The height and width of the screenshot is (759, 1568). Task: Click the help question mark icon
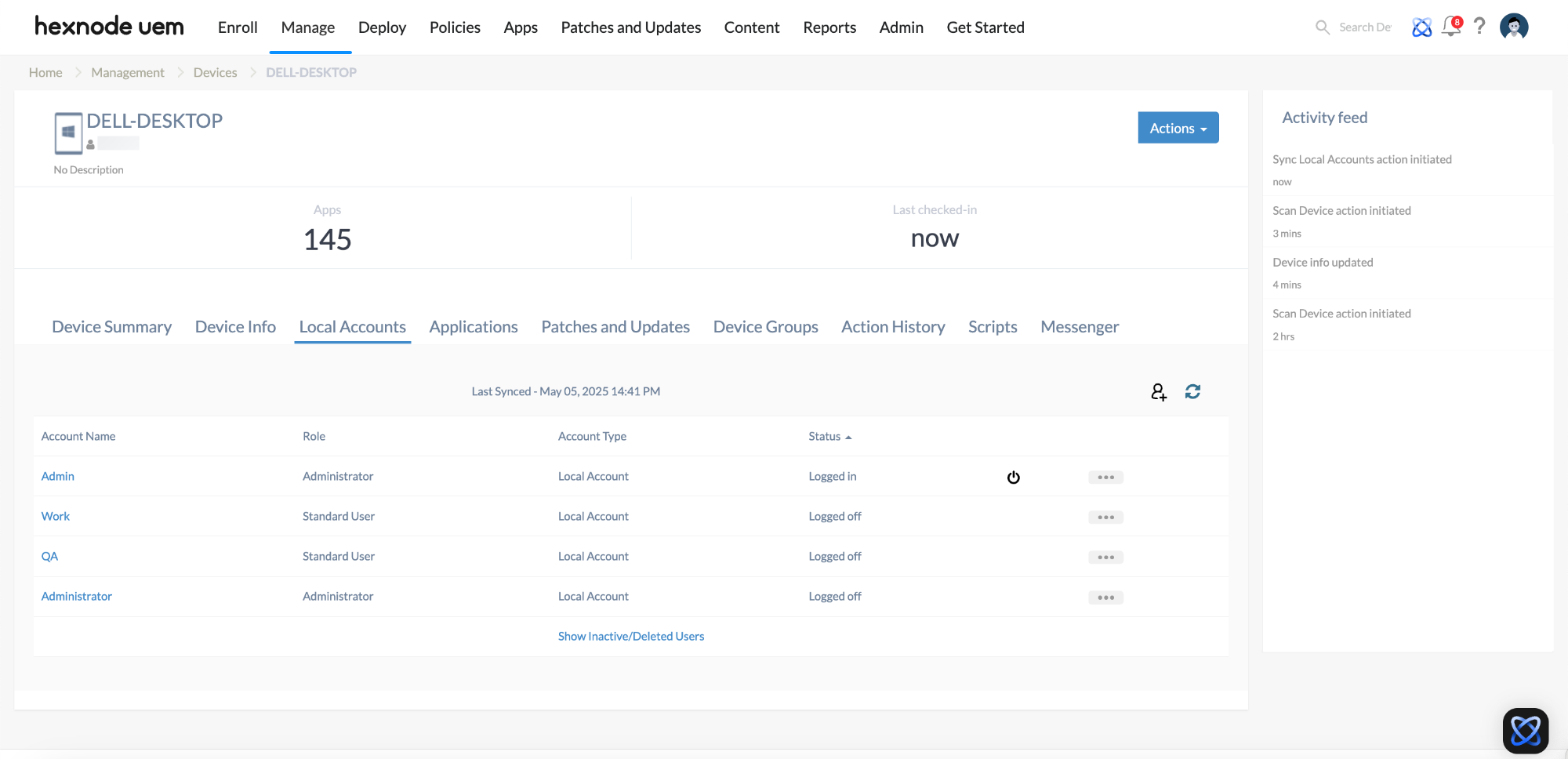click(1479, 27)
